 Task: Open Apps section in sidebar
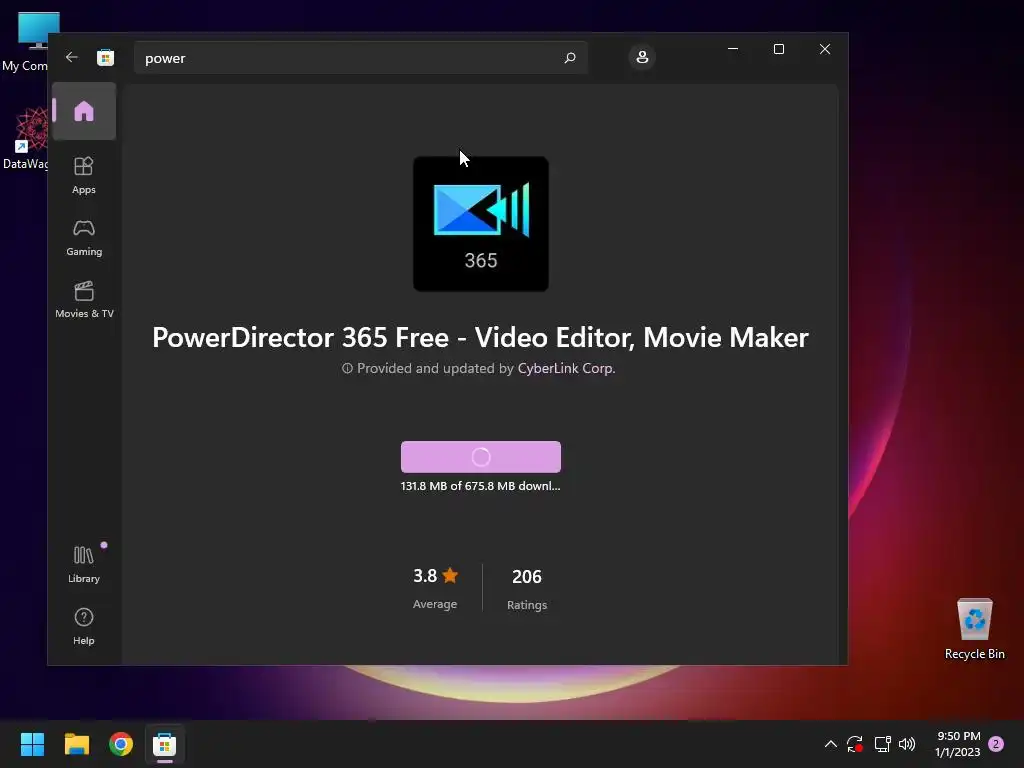tap(84, 175)
